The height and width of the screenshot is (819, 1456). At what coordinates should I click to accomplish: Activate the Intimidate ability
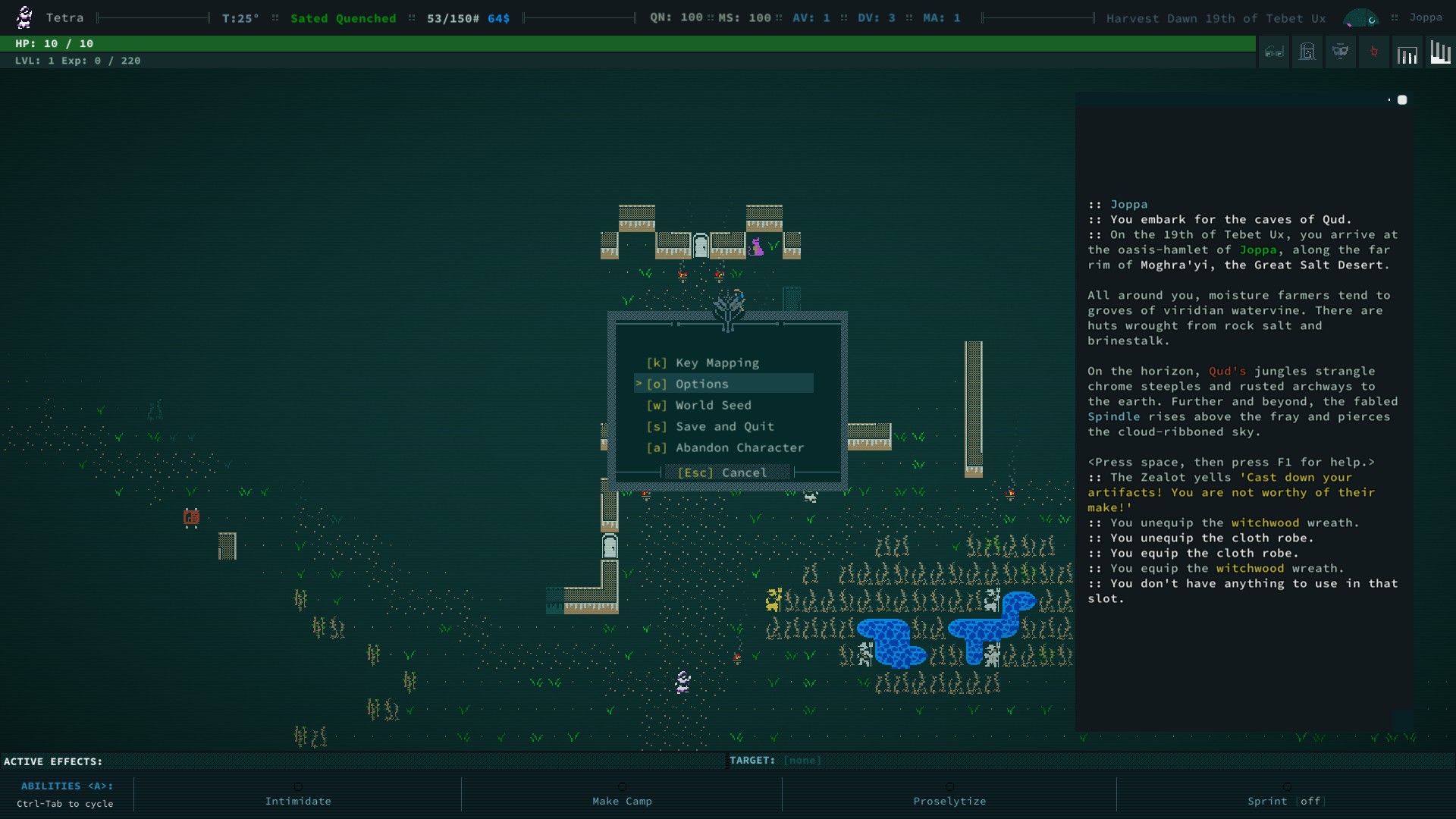298,801
